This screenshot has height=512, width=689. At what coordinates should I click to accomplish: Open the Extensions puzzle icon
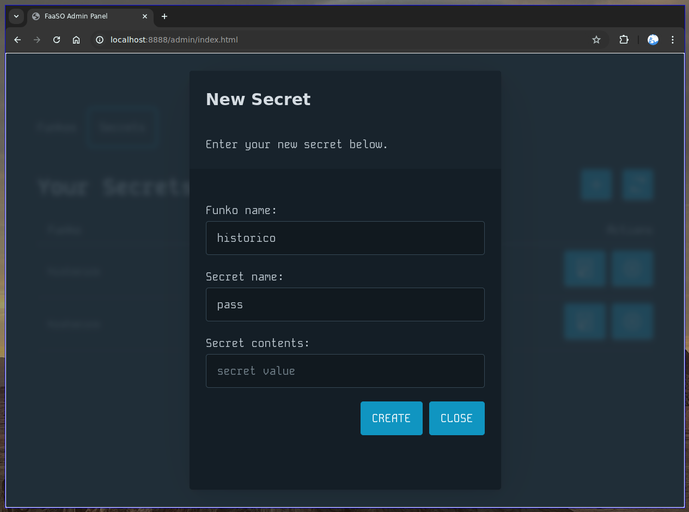[624, 40]
